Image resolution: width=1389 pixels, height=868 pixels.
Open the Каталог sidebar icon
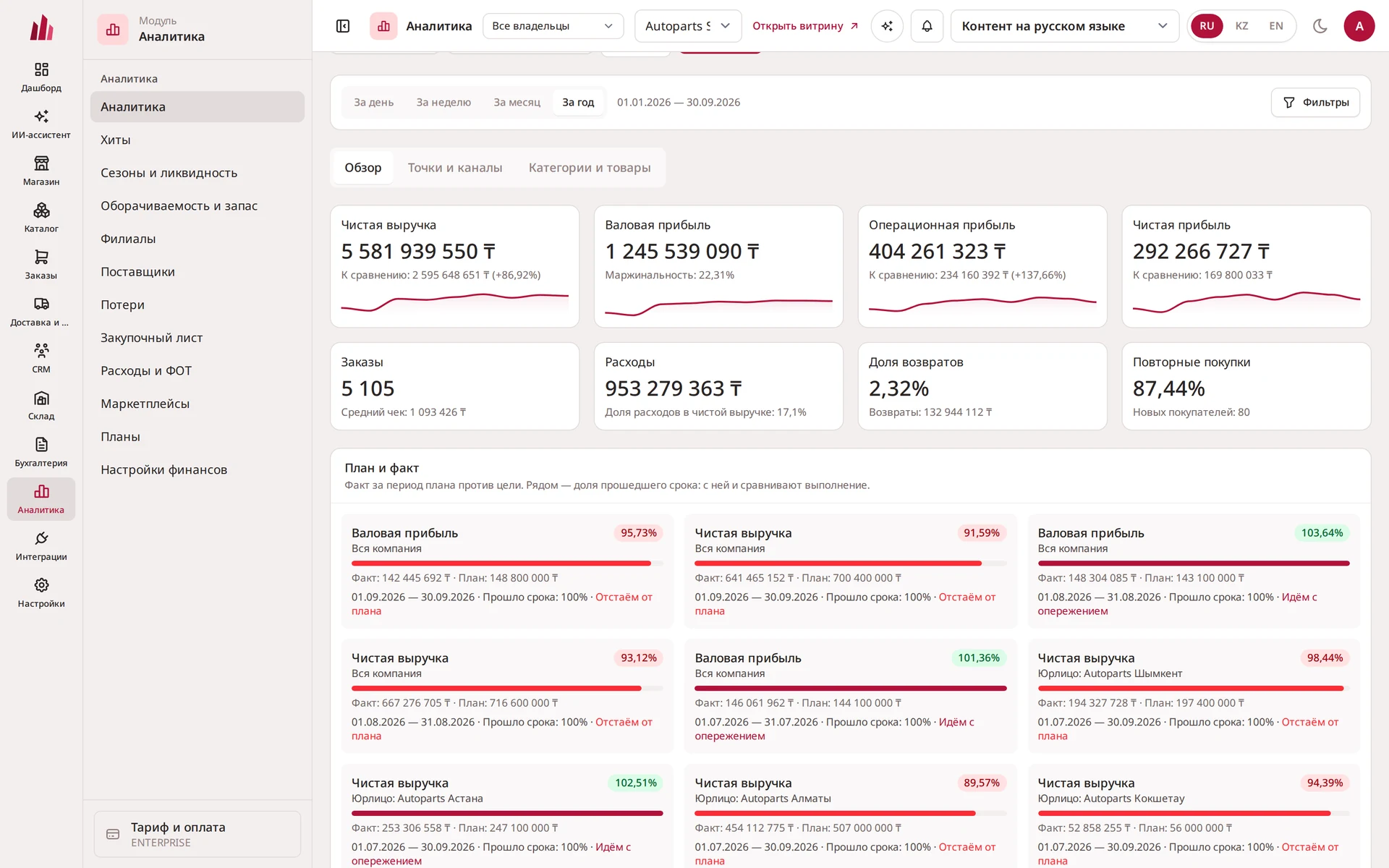click(41, 210)
